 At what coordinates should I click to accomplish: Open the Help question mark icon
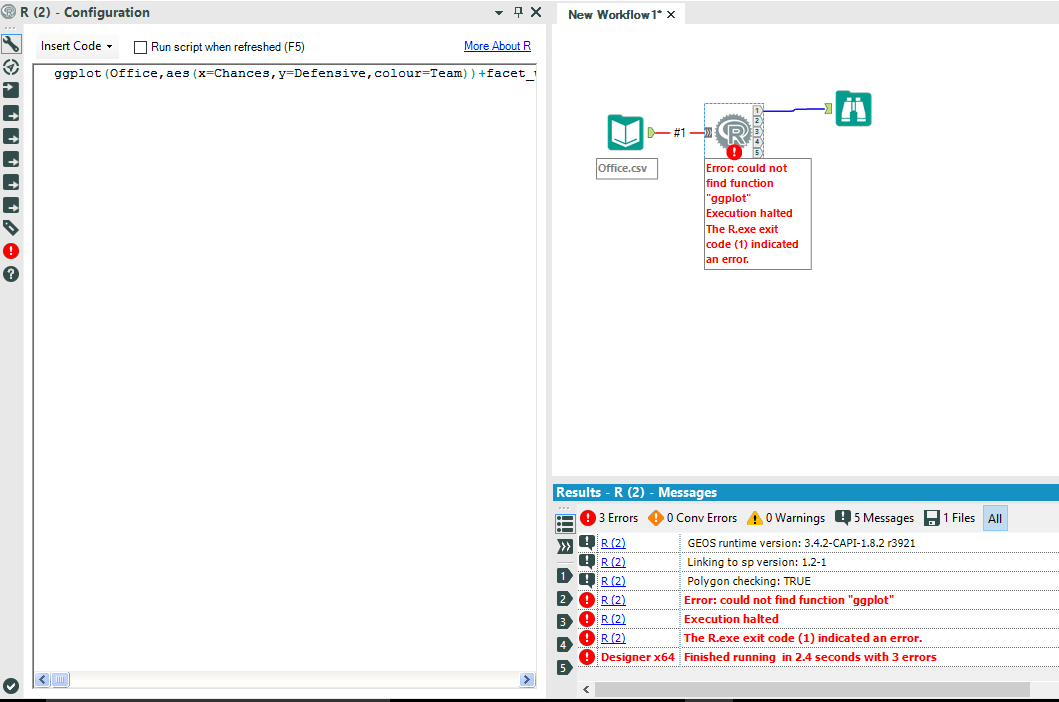coord(11,274)
